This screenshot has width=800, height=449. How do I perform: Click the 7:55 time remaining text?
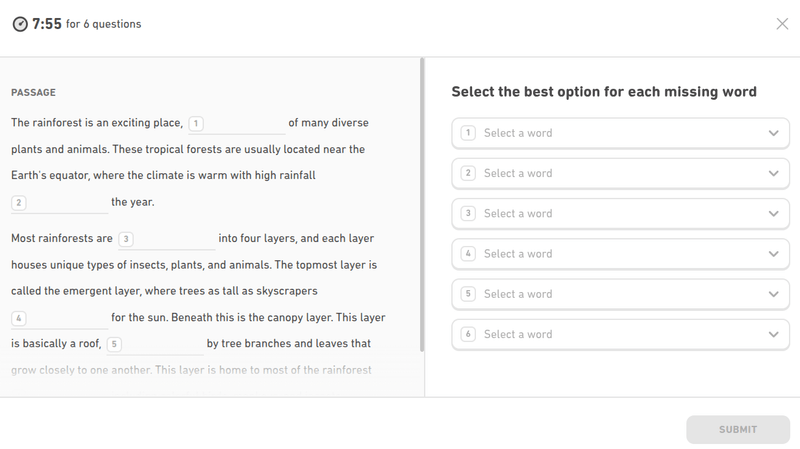pos(47,24)
